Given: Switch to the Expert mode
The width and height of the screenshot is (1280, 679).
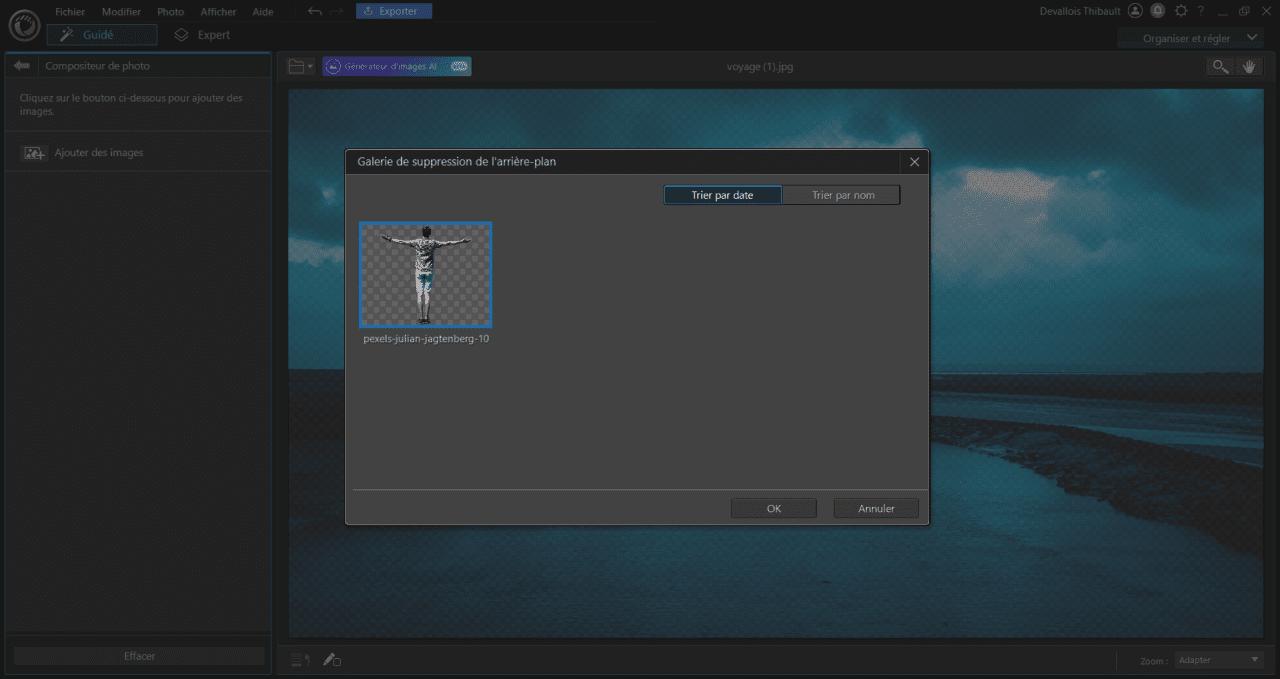Looking at the screenshot, I should [x=203, y=34].
